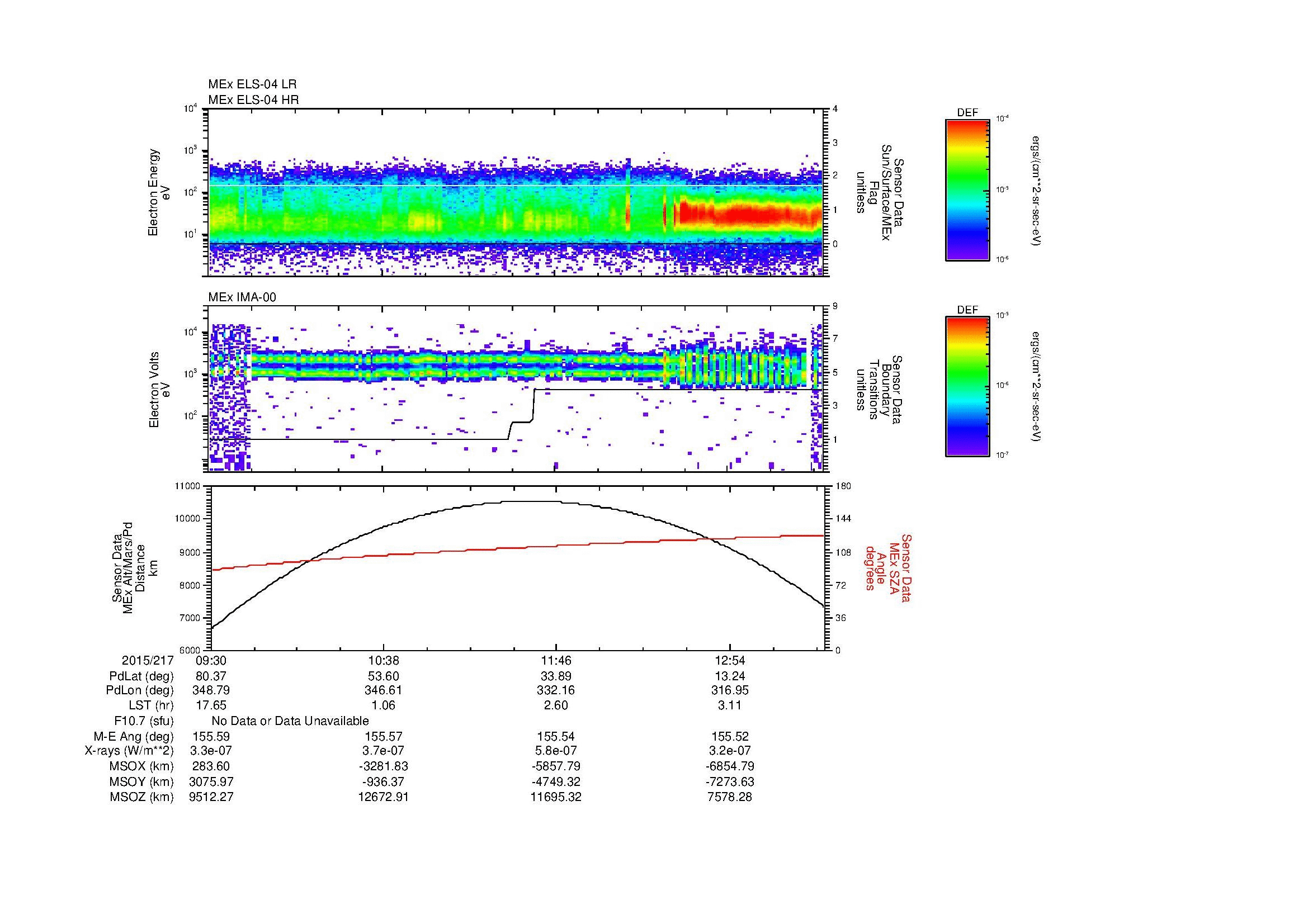Viewport: 1308px width, 924px height.
Task: Click the 'MSOY (km)' row label
Action: click(142, 781)
